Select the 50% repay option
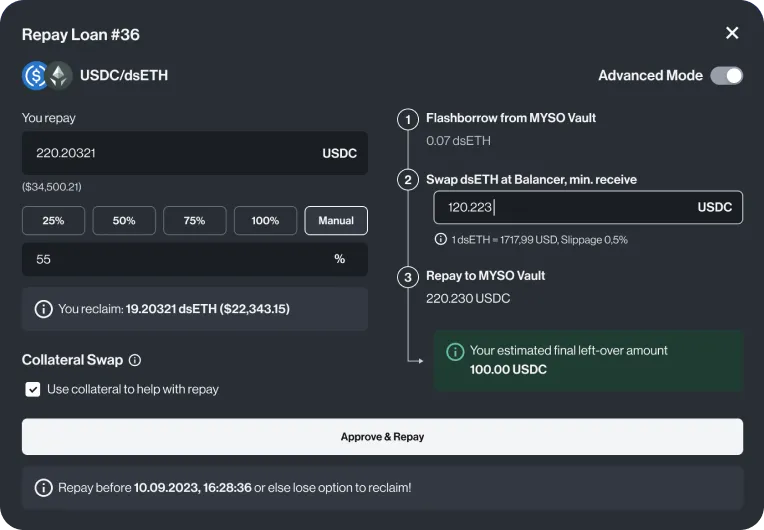 (x=124, y=221)
